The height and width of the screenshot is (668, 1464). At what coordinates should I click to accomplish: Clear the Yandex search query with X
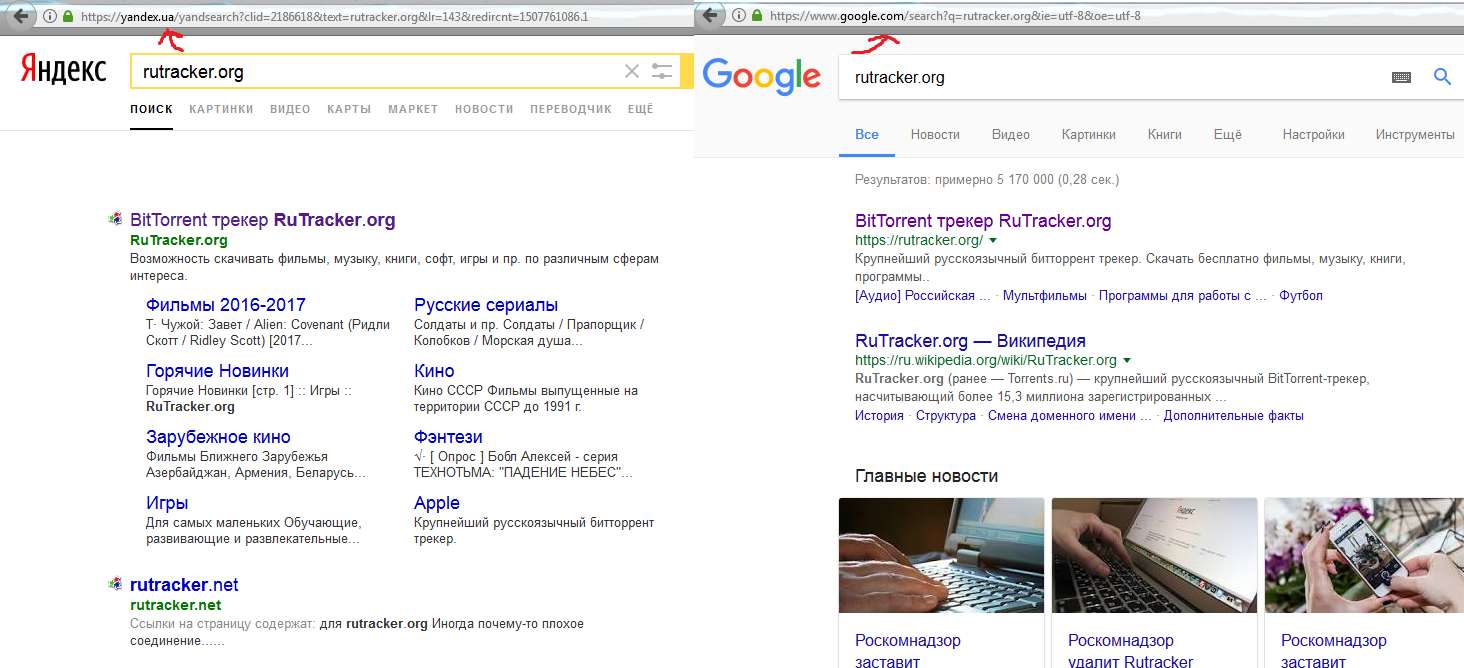[x=632, y=71]
